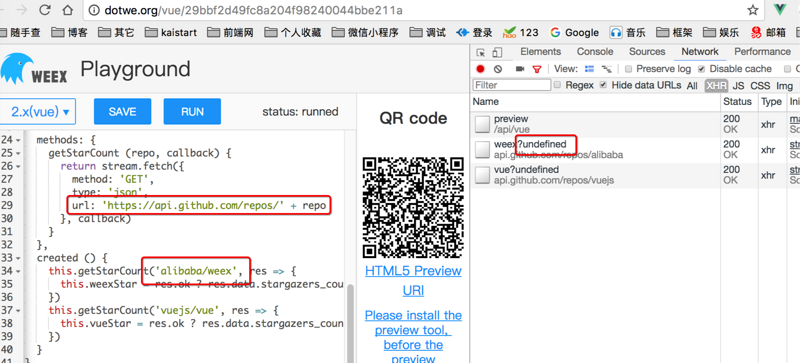Open the 邮箱 bookmark
The height and width of the screenshot is (363, 800).
767,33
